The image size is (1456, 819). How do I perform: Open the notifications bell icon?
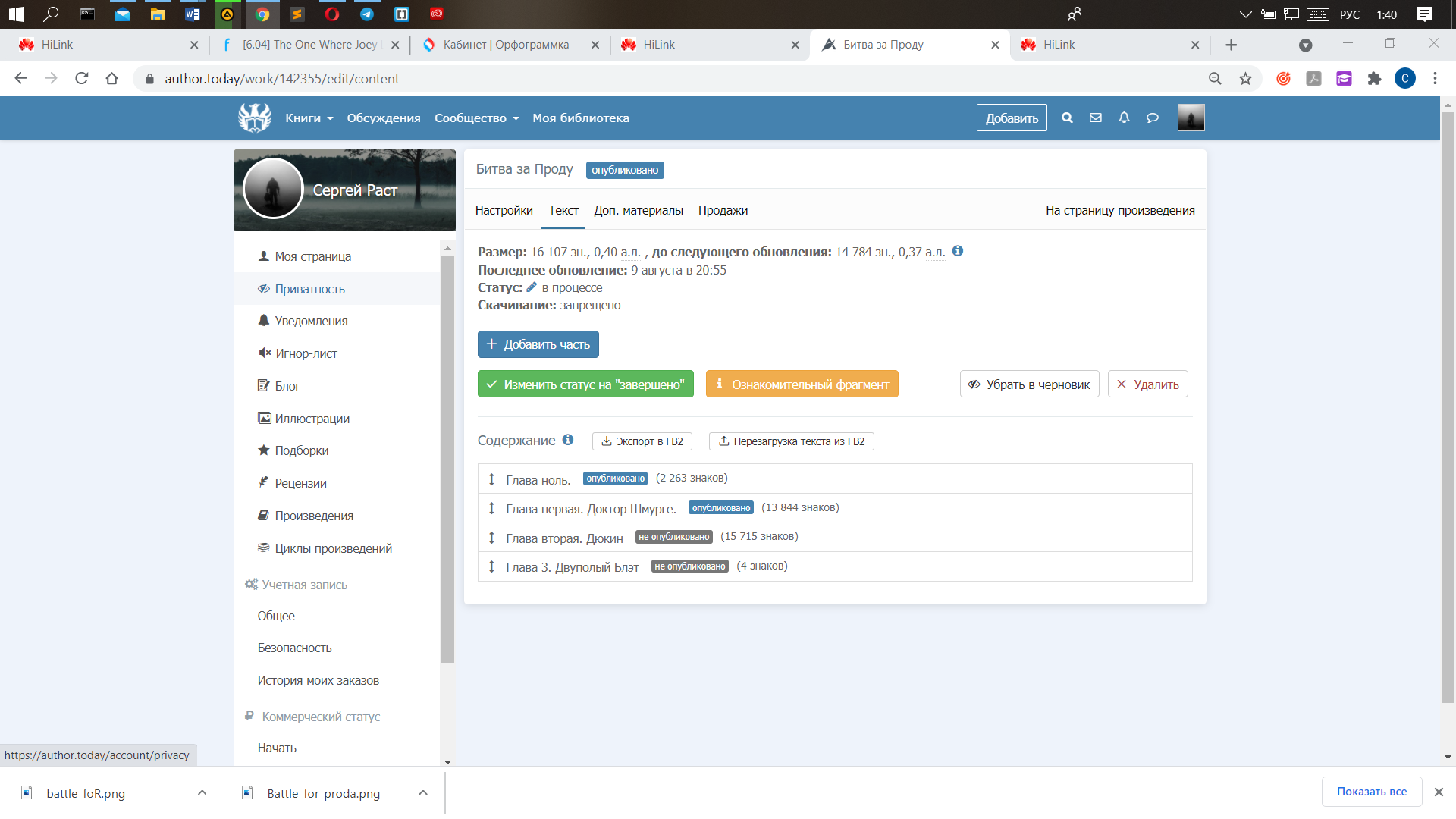[1124, 118]
